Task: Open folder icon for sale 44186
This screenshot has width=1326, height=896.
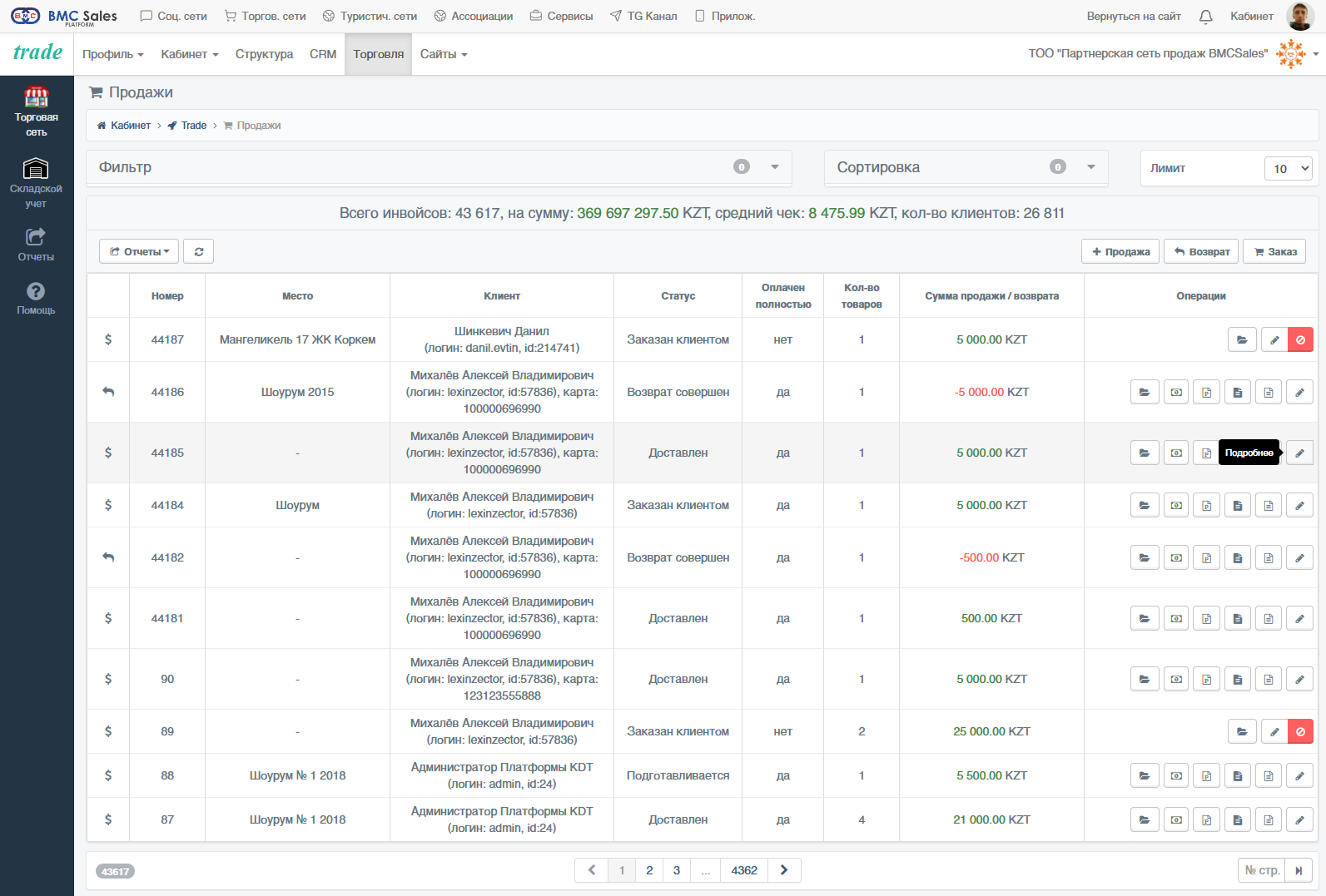Action: pyautogui.click(x=1145, y=392)
